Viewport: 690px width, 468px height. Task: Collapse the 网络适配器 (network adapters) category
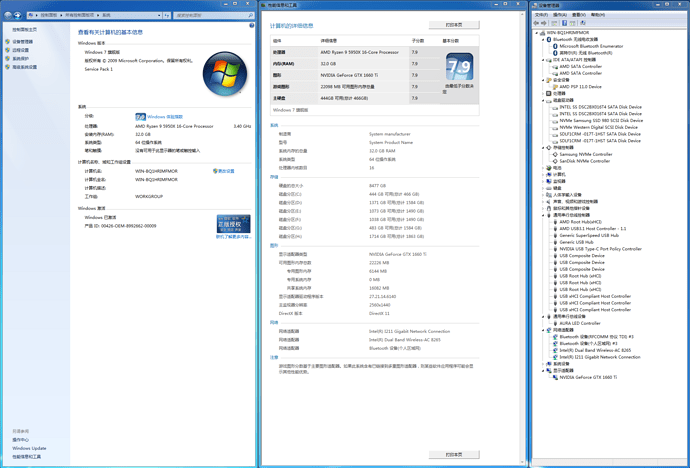click(x=543, y=330)
